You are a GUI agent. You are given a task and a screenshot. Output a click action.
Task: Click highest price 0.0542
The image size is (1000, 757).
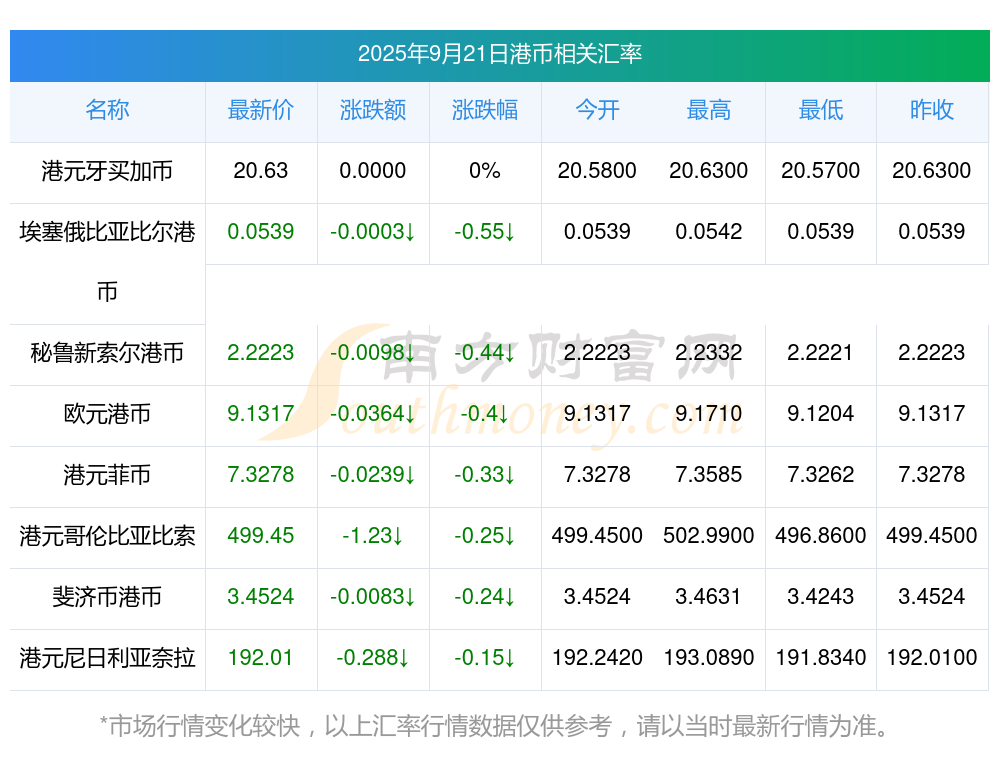click(709, 232)
